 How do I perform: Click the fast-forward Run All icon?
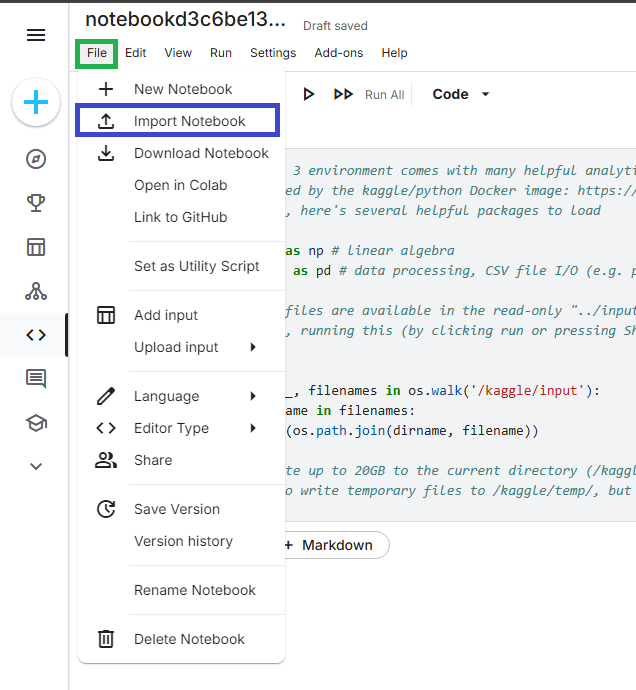coord(343,94)
